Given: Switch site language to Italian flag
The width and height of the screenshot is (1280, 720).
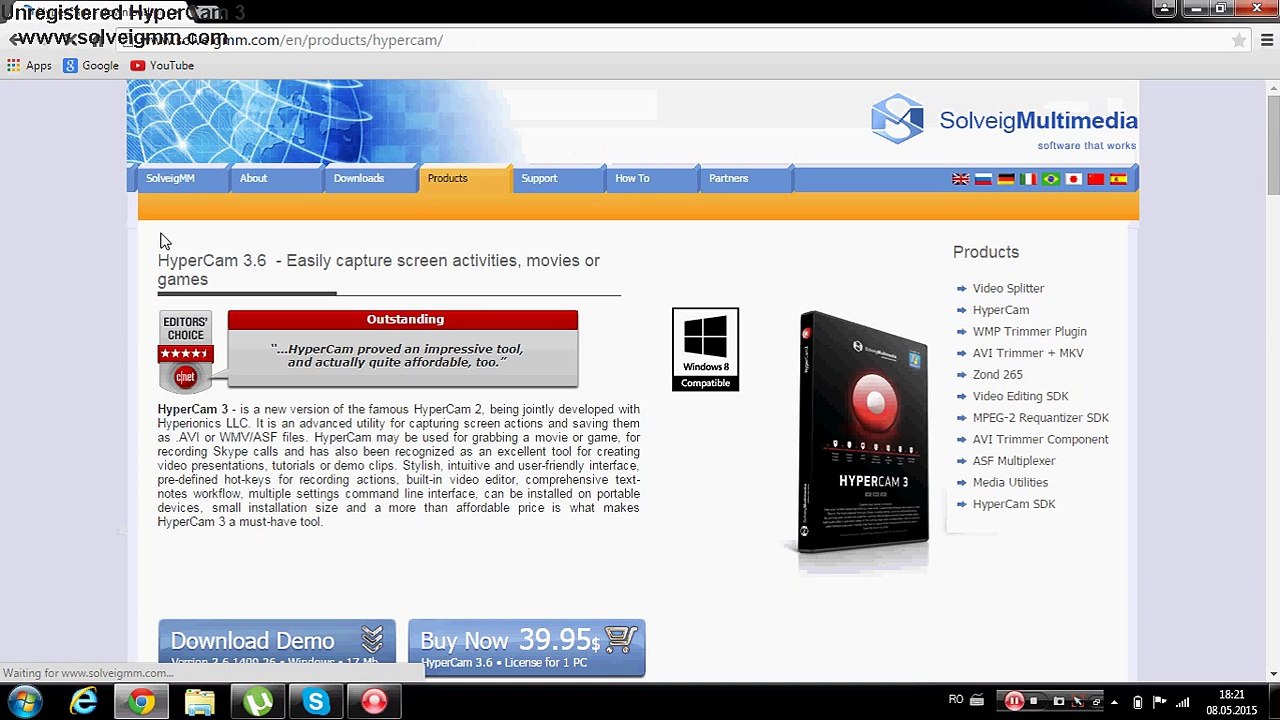Looking at the screenshot, I should click(x=1028, y=179).
